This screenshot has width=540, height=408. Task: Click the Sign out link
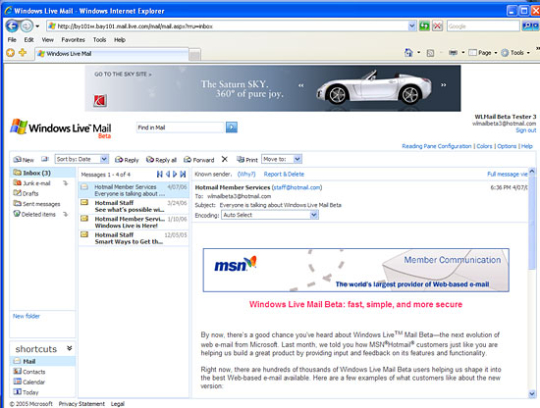coord(526,130)
